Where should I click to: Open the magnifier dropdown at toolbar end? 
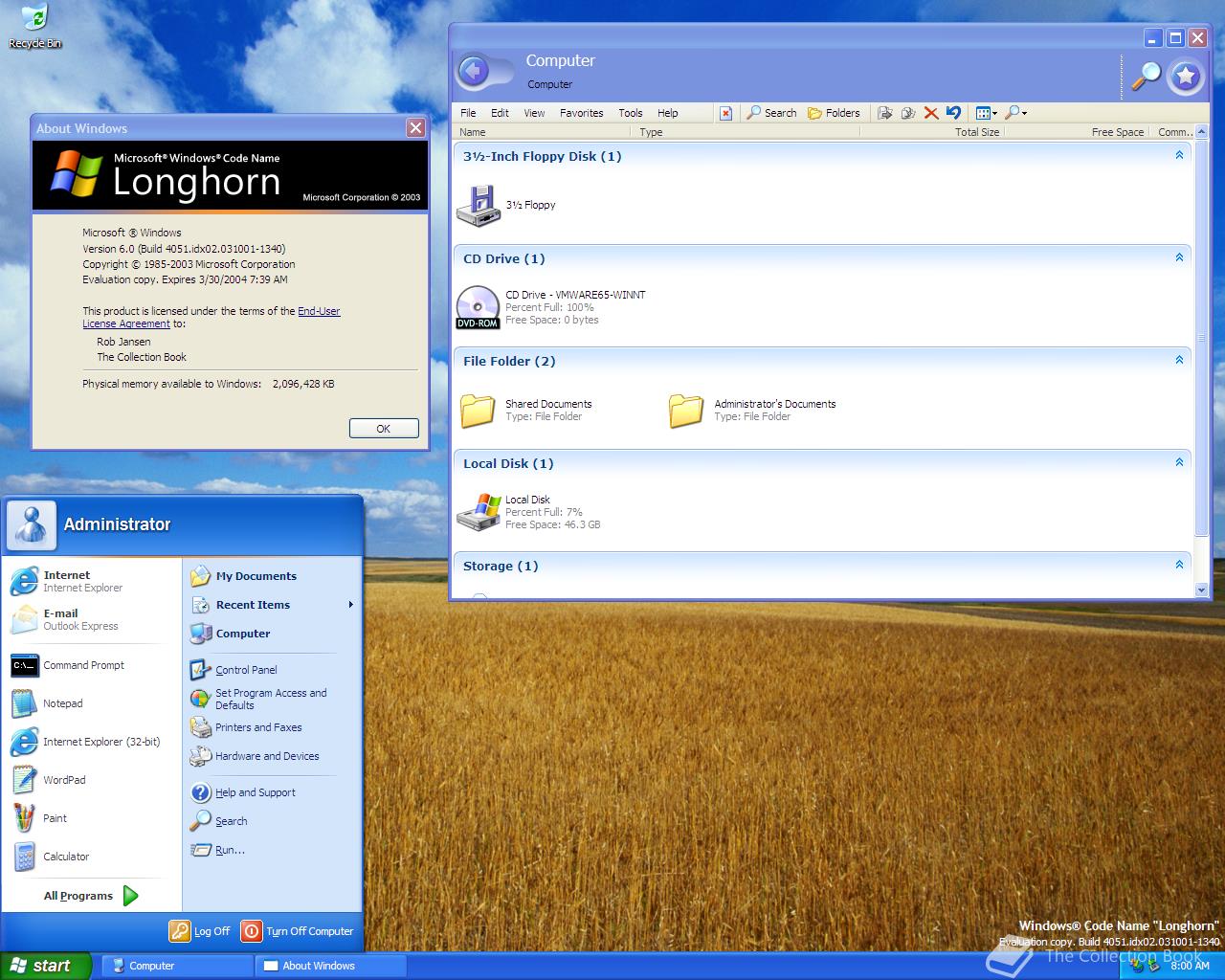tap(1016, 113)
